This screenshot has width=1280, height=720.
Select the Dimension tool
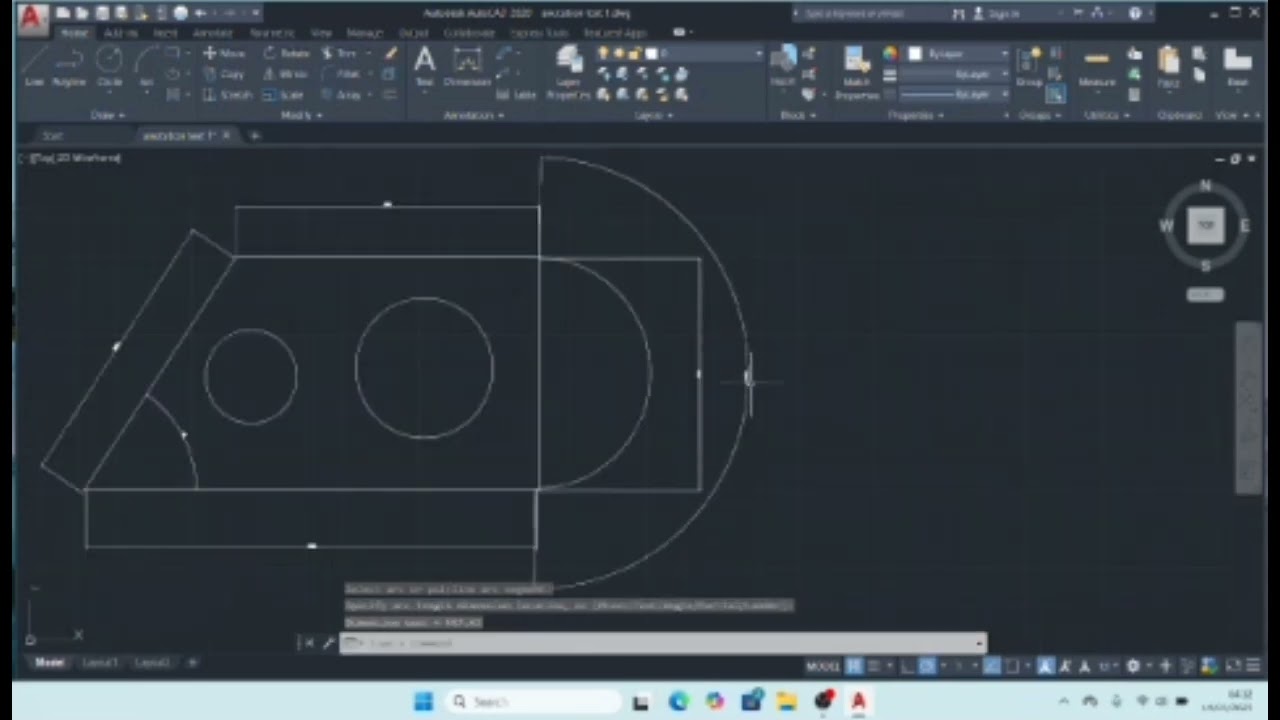coord(467,66)
